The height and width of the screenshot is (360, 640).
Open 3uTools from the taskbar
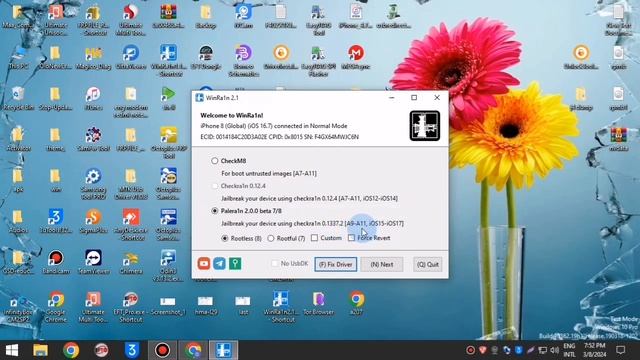pyautogui.click(x=131, y=350)
